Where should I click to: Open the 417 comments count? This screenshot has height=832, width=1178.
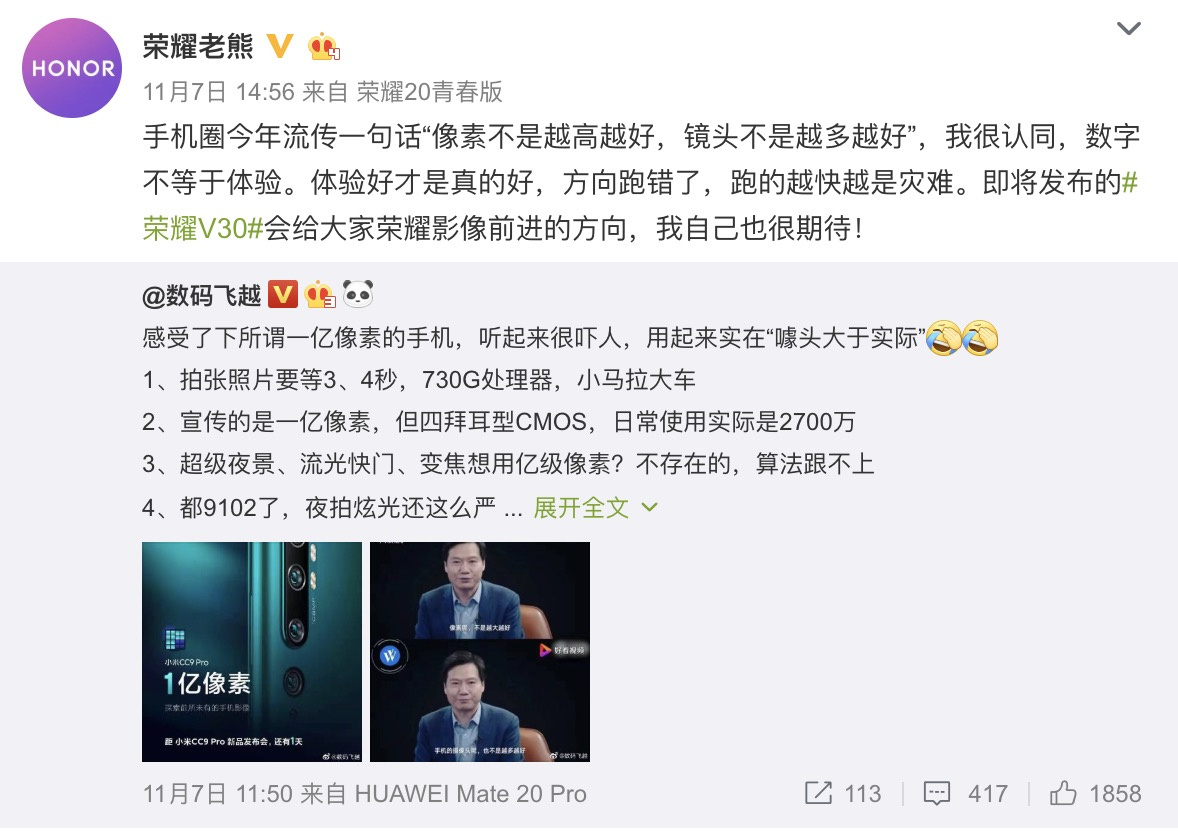pos(988,794)
